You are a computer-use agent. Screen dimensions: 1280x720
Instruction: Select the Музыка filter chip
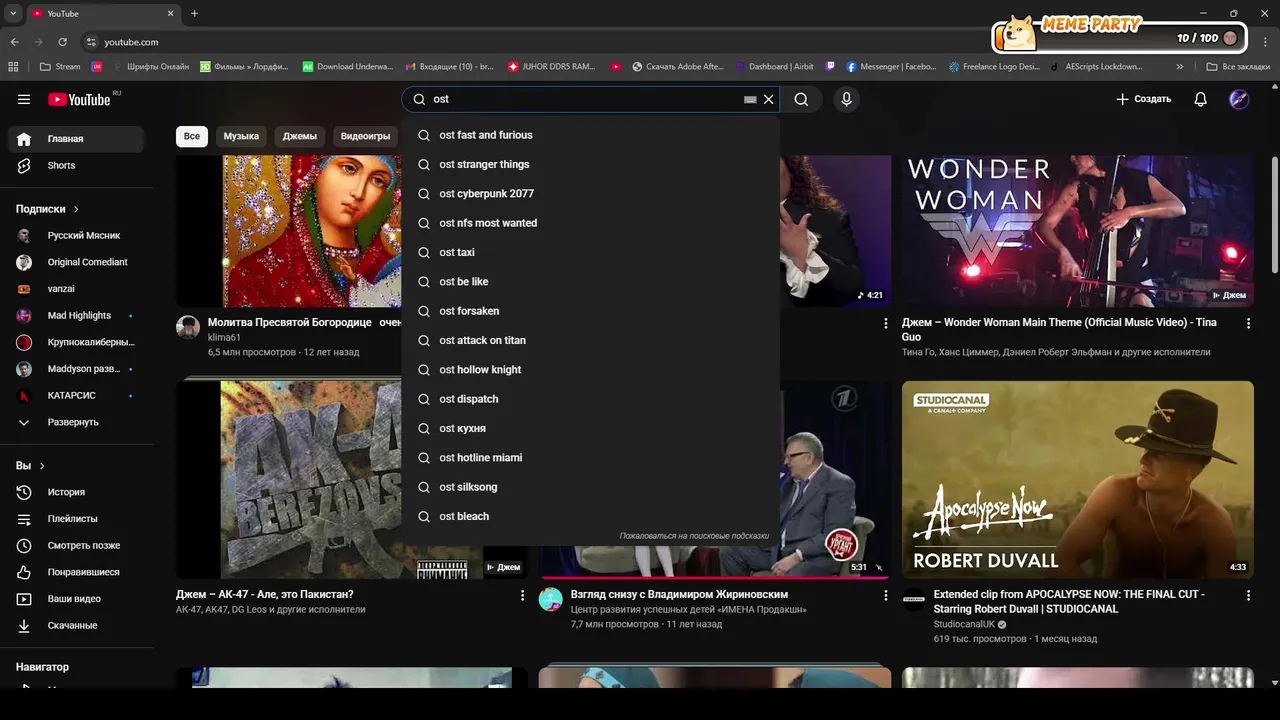241,136
